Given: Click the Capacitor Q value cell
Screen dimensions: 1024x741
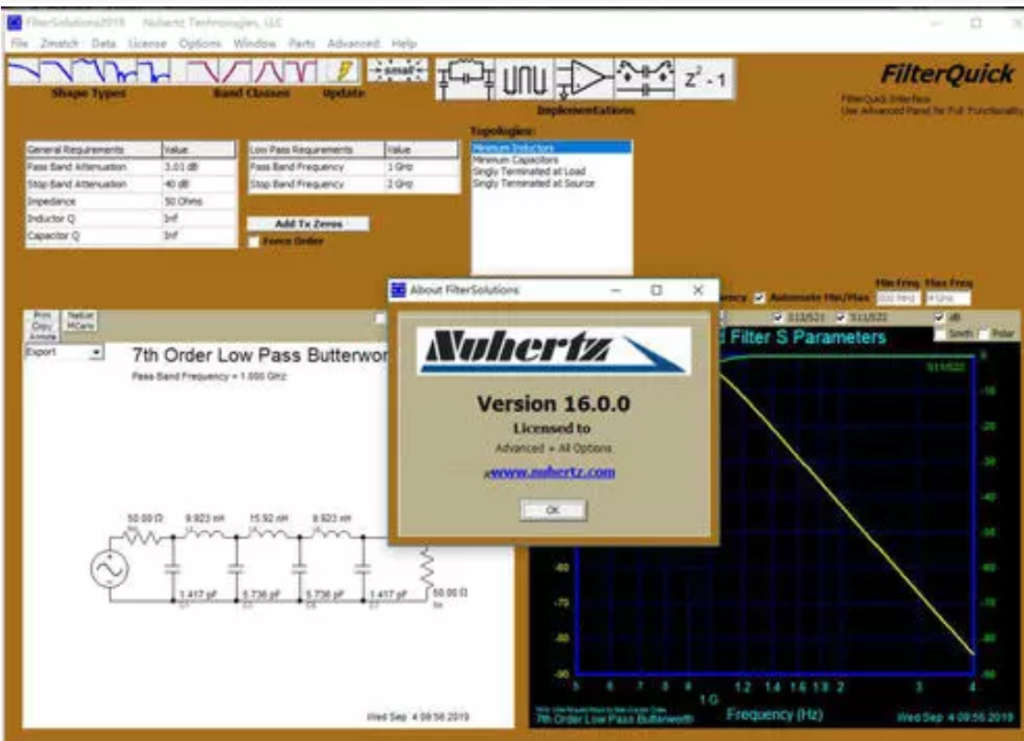Looking at the screenshot, I should coord(199,236).
